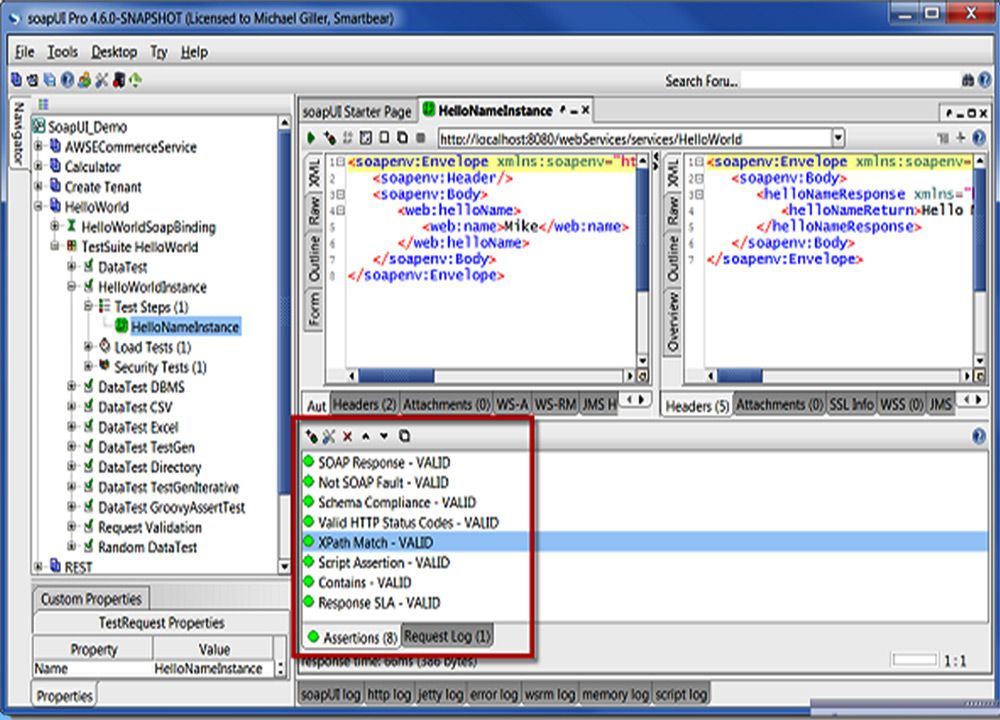Click the help icon in the request editor toolbar
Viewport: 1000px width, 720px height.
pos(979,137)
